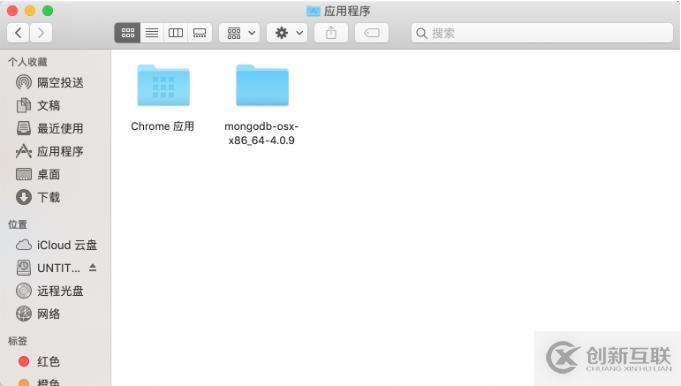
Task: Select the UNTIT... volume in sidebar
Action: pos(48,268)
